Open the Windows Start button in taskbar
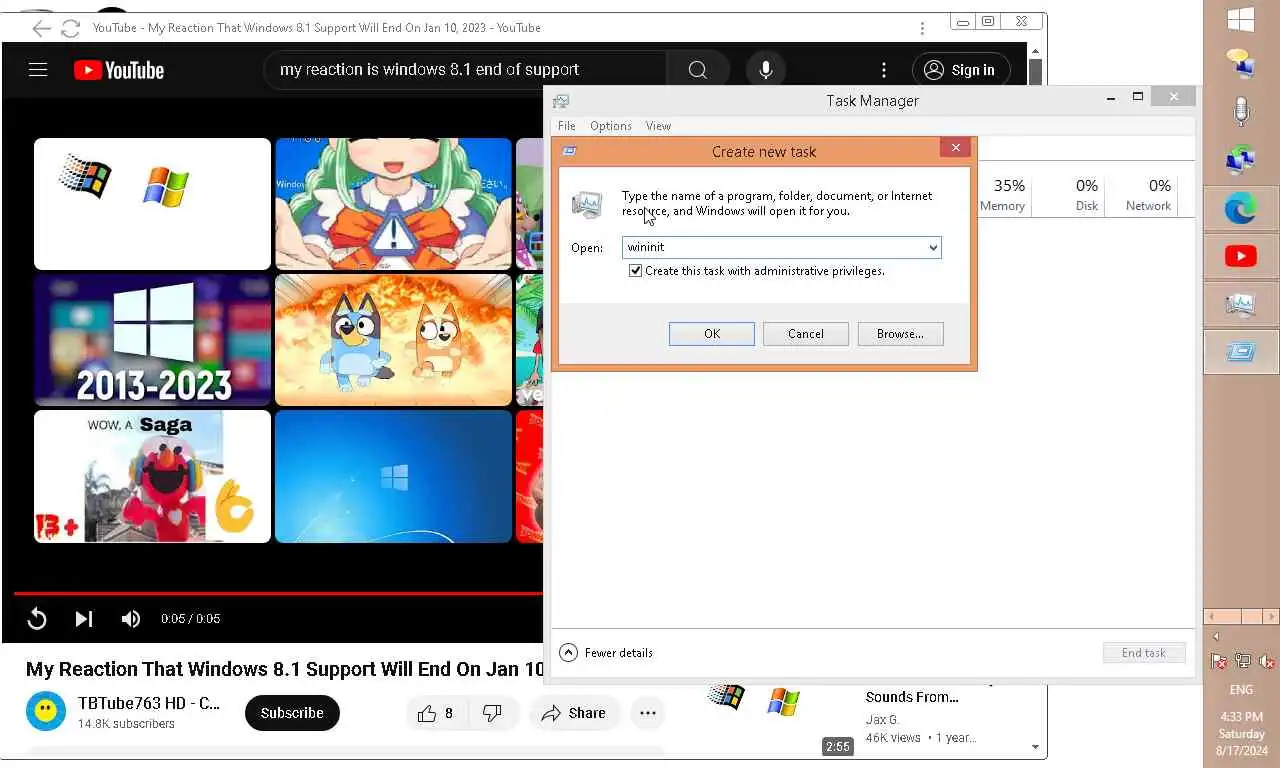The image size is (1280, 768). 1241,20
